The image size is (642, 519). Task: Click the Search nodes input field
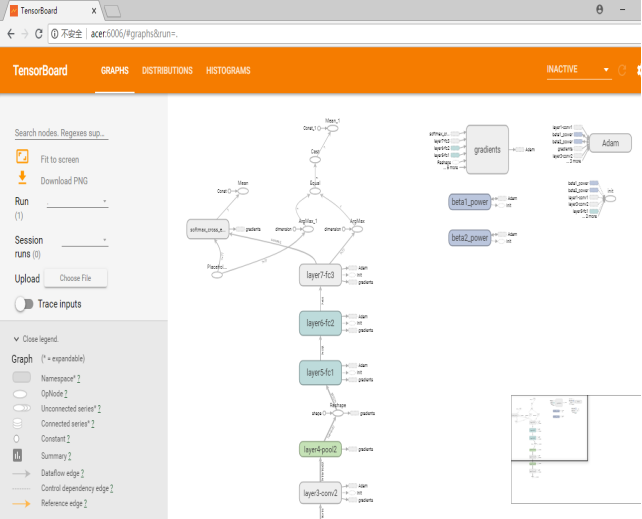click(x=61, y=133)
